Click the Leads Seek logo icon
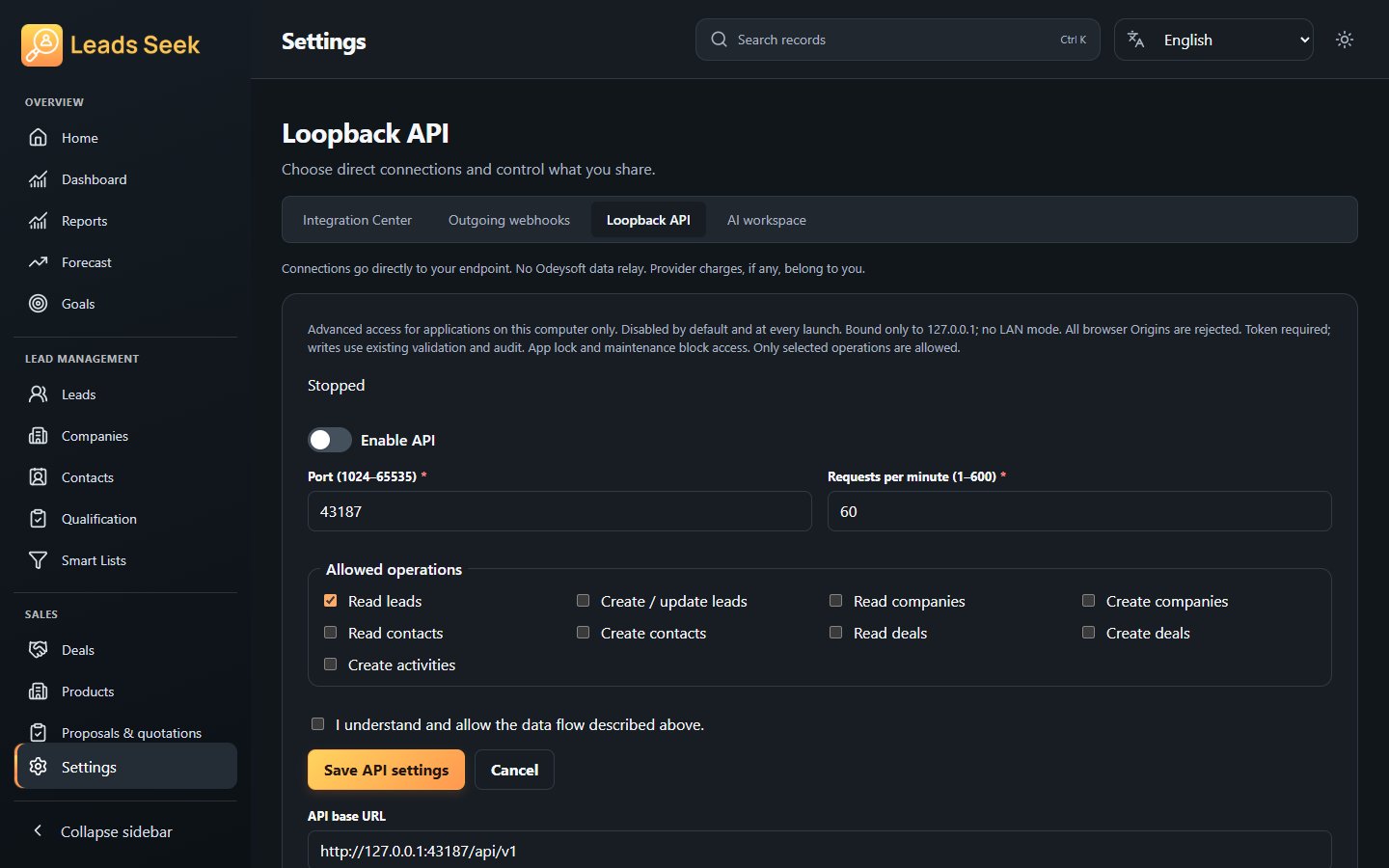Screen dimensions: 1389x868 pyautogui.click(x=41, y=45)
